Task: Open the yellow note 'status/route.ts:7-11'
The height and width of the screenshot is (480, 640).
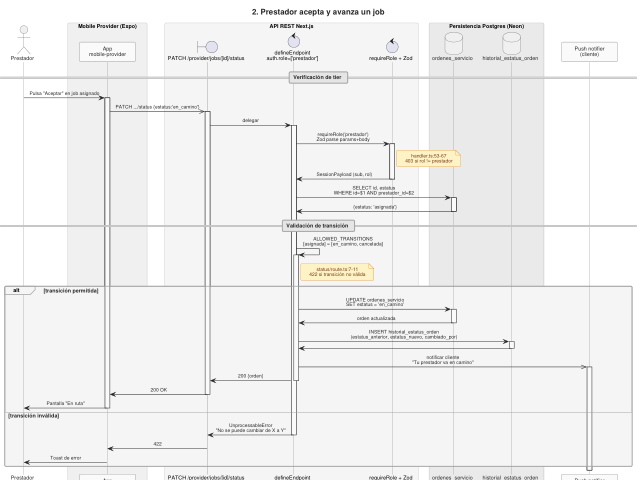Action: 337,272
